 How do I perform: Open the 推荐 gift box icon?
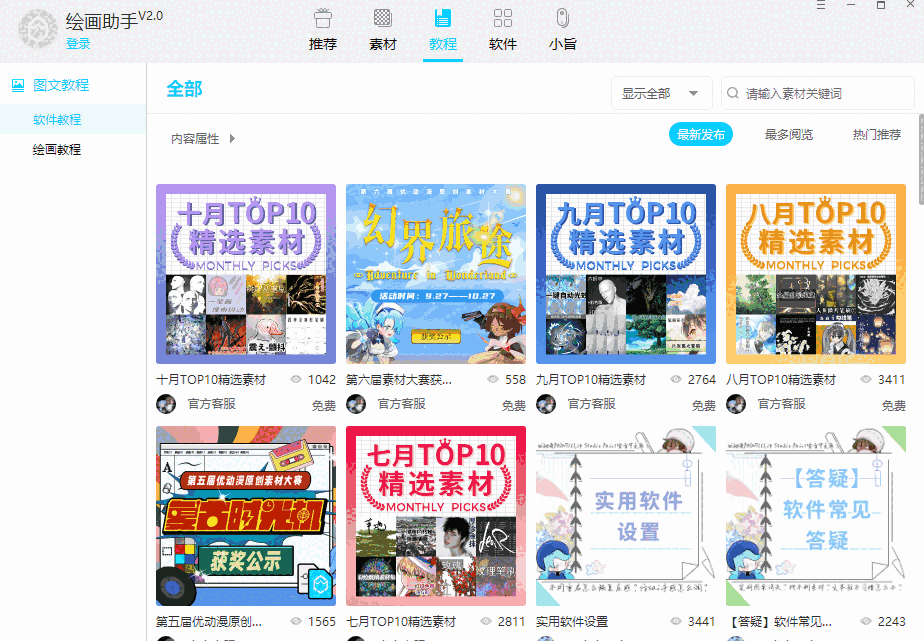click(322, 18)
